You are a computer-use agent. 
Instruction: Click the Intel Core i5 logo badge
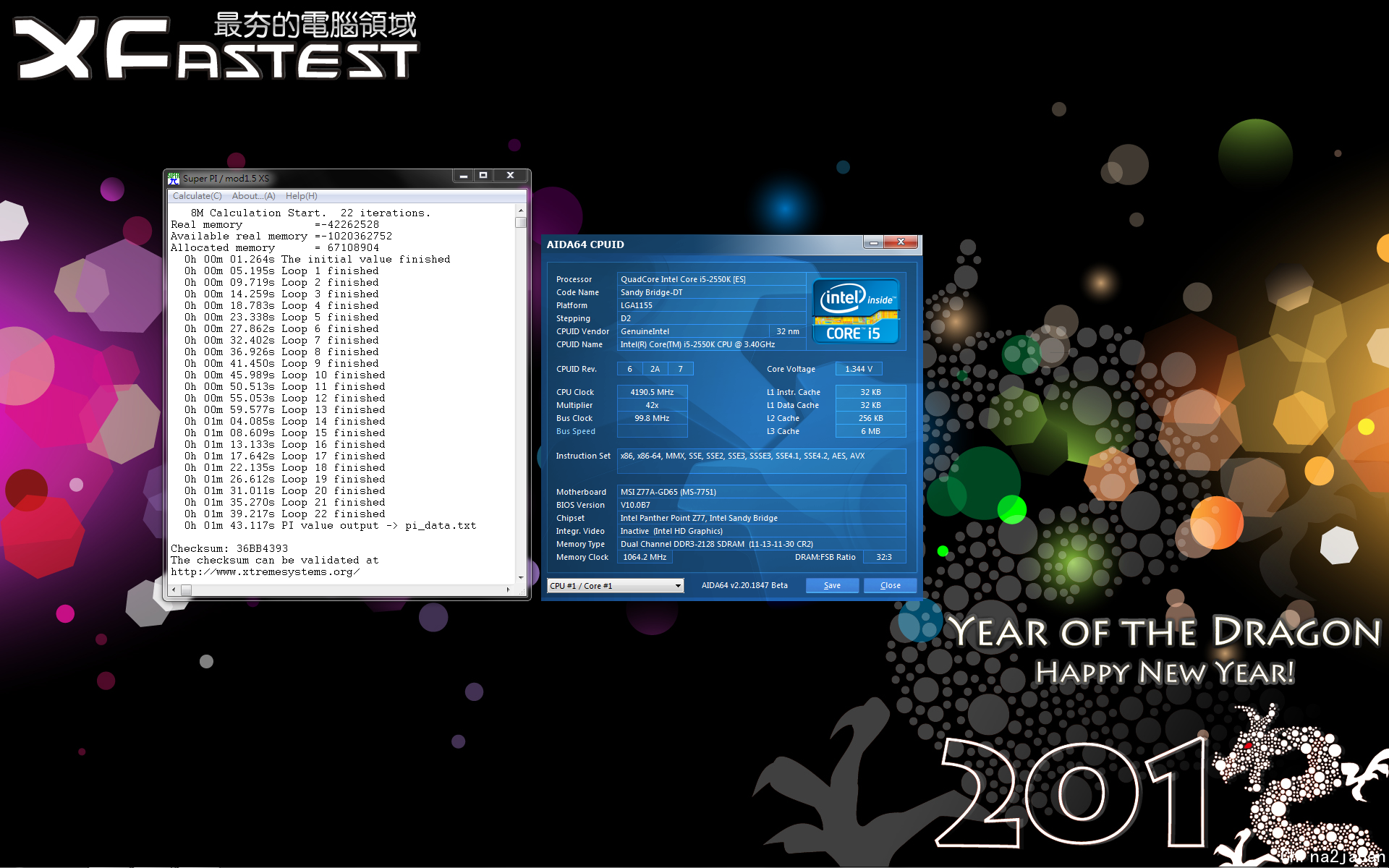(856, 311)
